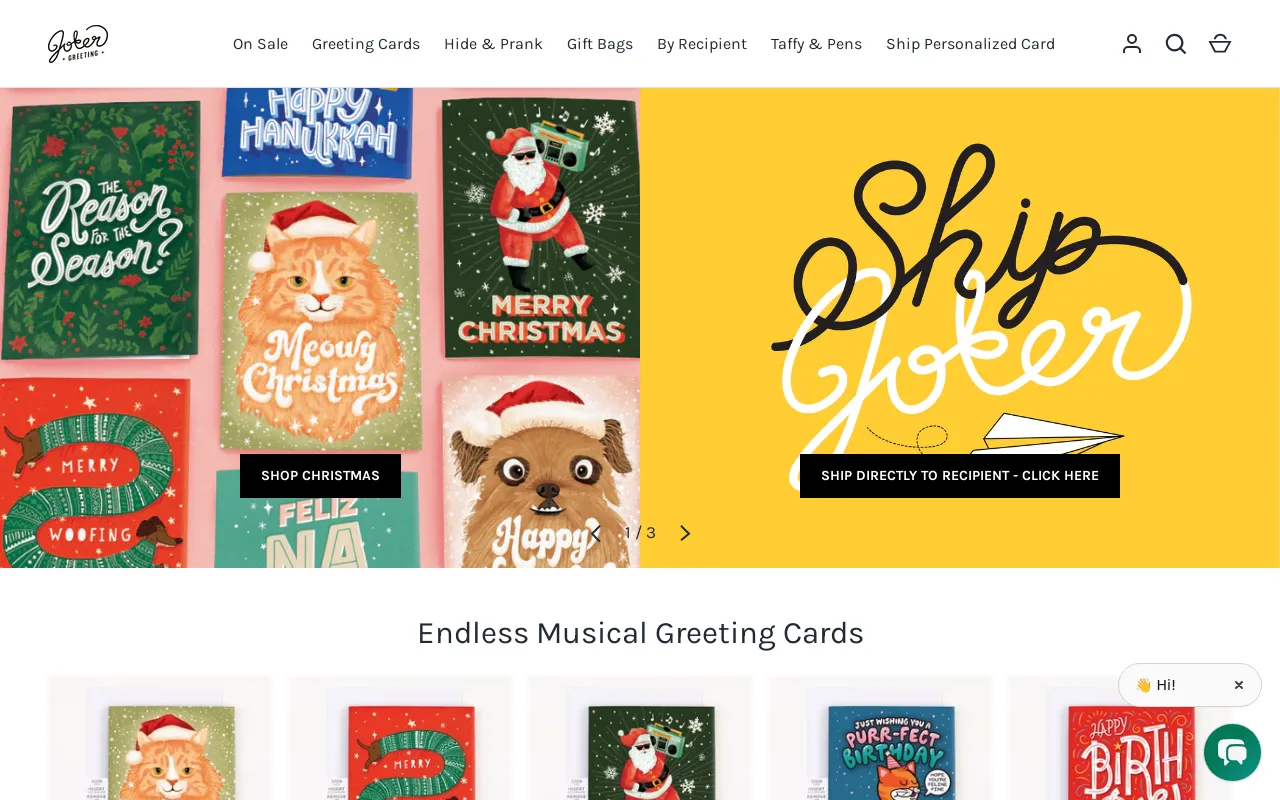Open the Santa boombox card thumbnail

(x=640, y=738)
